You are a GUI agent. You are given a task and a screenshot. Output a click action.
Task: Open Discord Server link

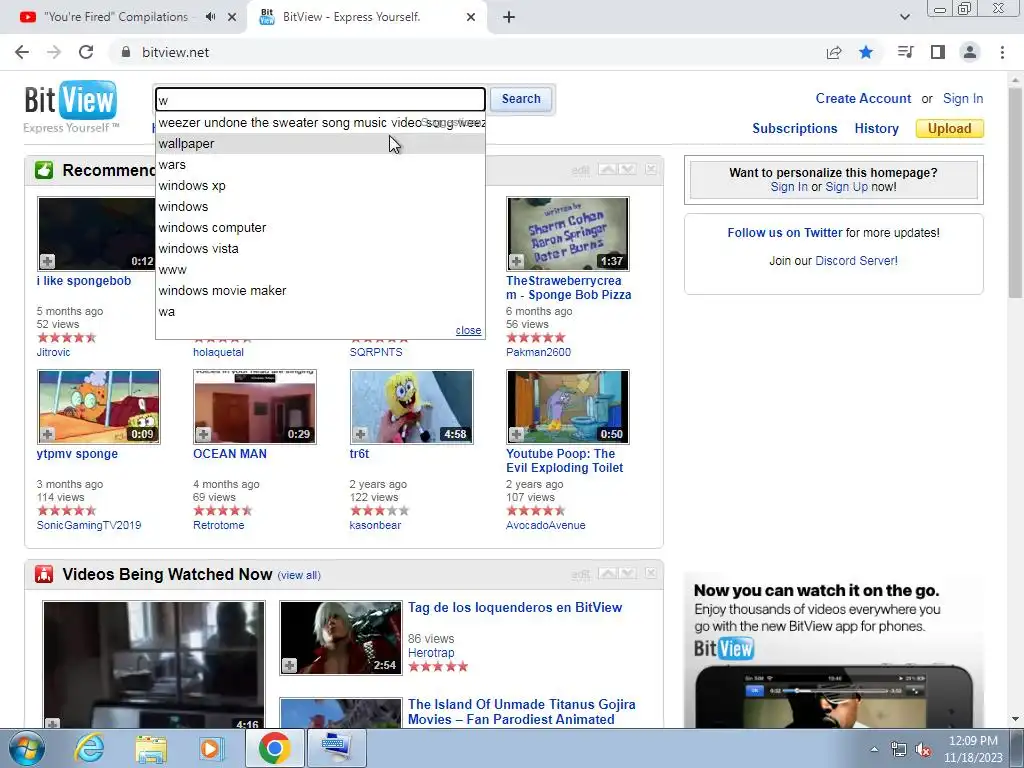click(x=856, y=261)
